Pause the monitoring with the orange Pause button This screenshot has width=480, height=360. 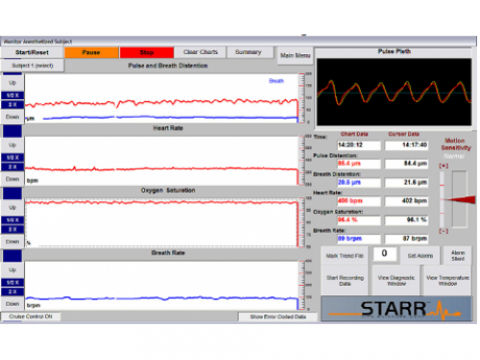tap(91, 52)
